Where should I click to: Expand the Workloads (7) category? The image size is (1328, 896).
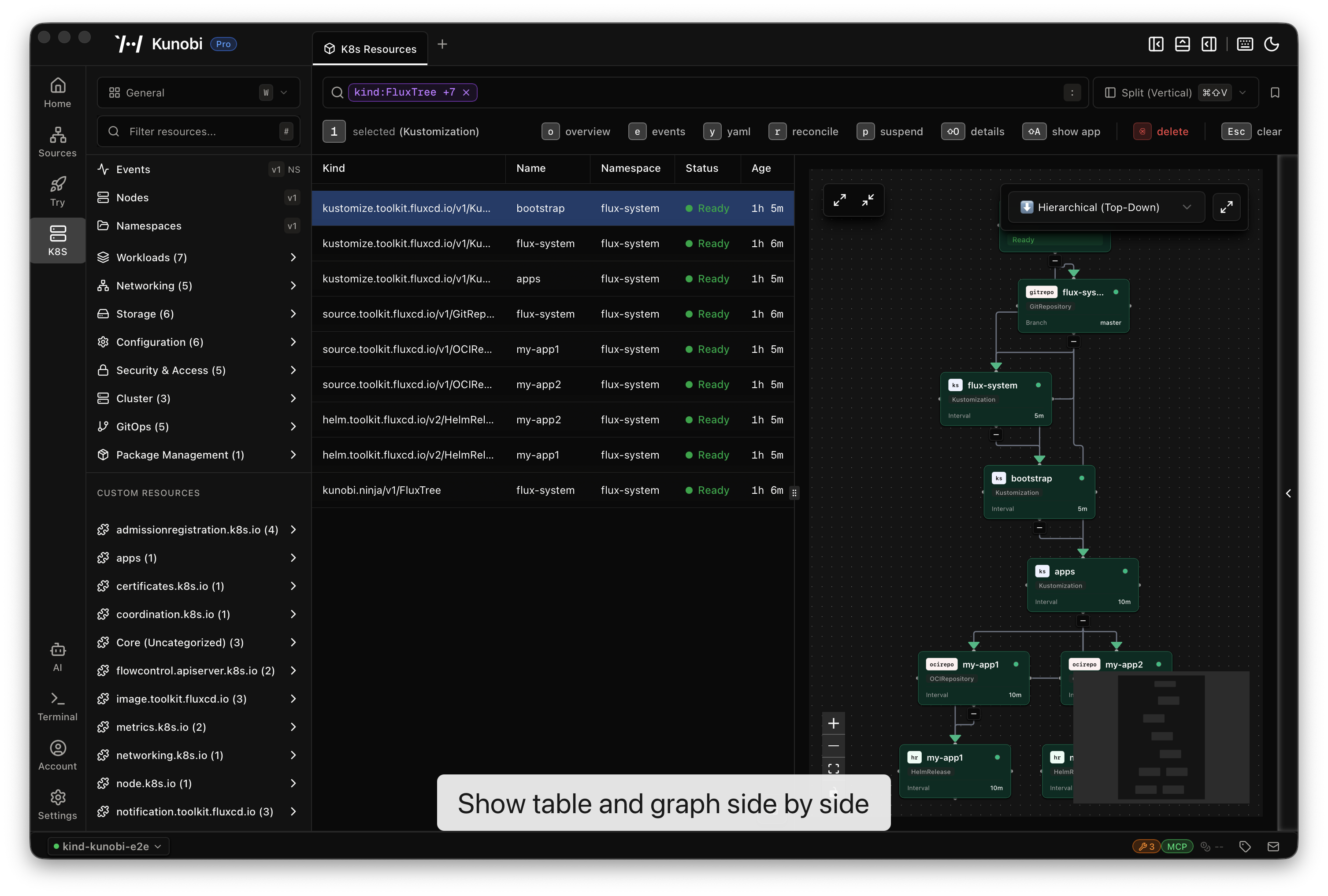point(198,257)
